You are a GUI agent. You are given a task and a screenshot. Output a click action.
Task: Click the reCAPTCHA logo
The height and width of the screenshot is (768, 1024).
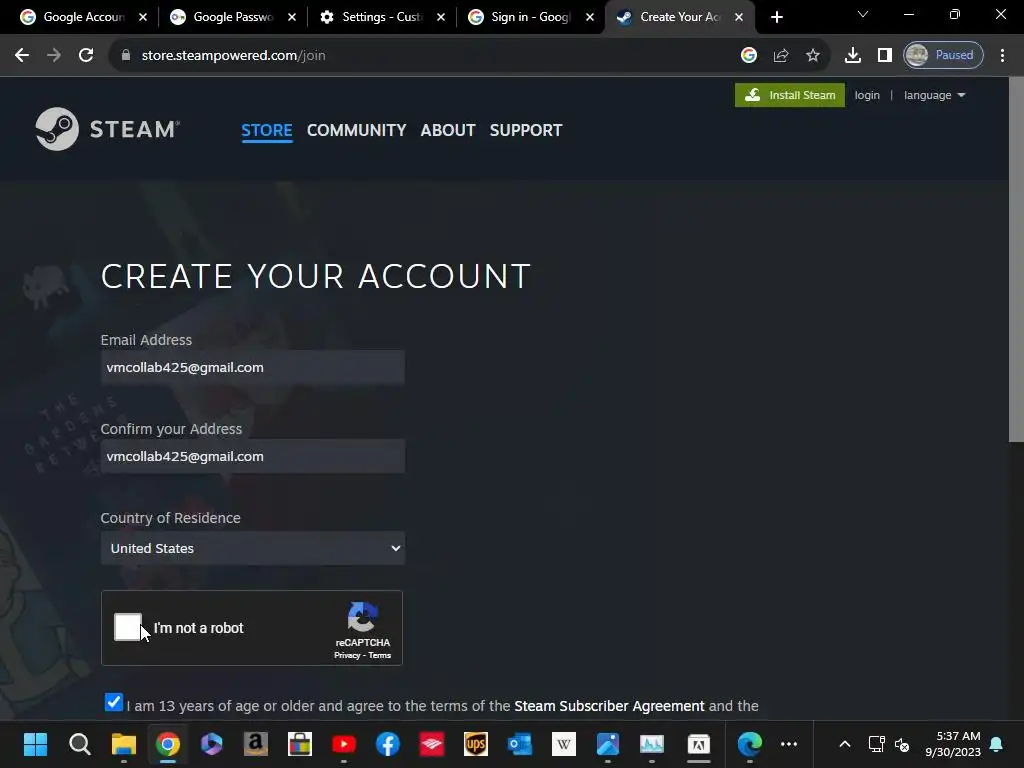(362, 617)
